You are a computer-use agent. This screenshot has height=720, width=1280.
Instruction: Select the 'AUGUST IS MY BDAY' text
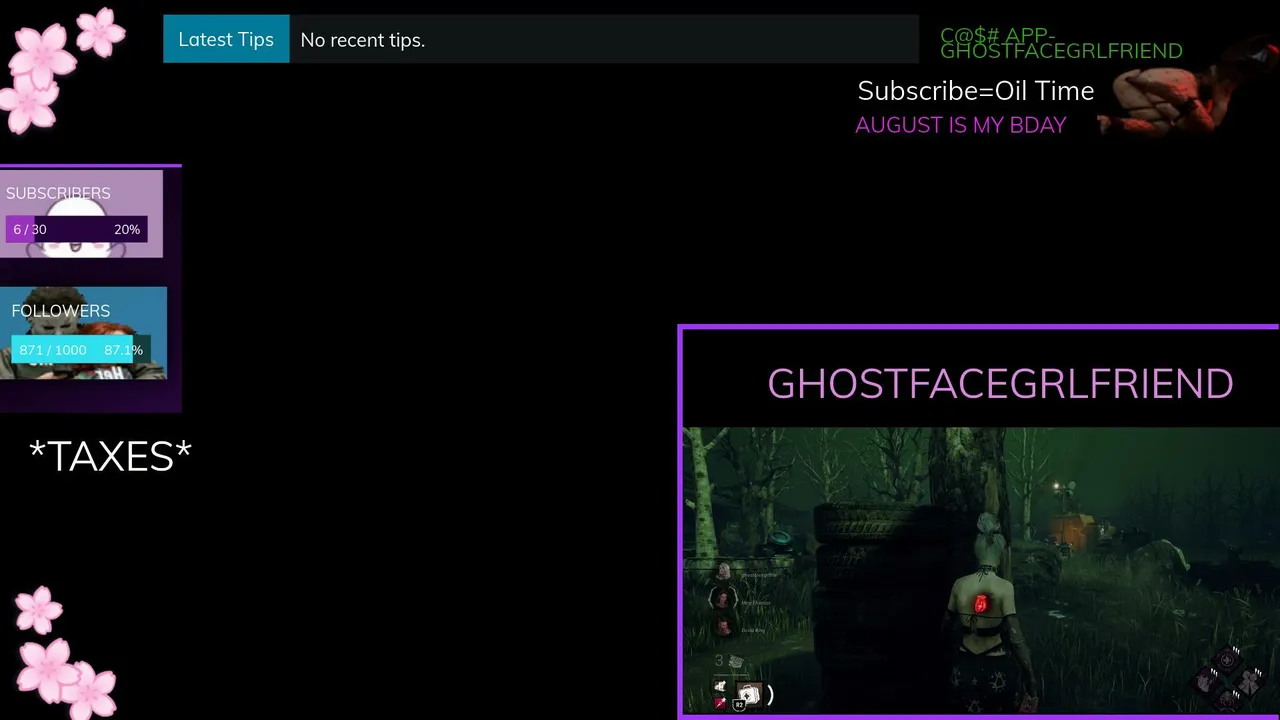click(961, 125)
